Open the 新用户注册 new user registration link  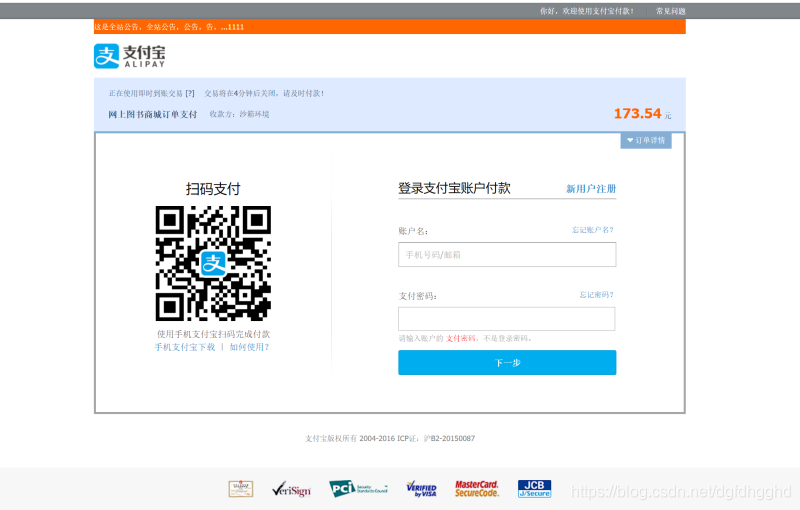591,189
